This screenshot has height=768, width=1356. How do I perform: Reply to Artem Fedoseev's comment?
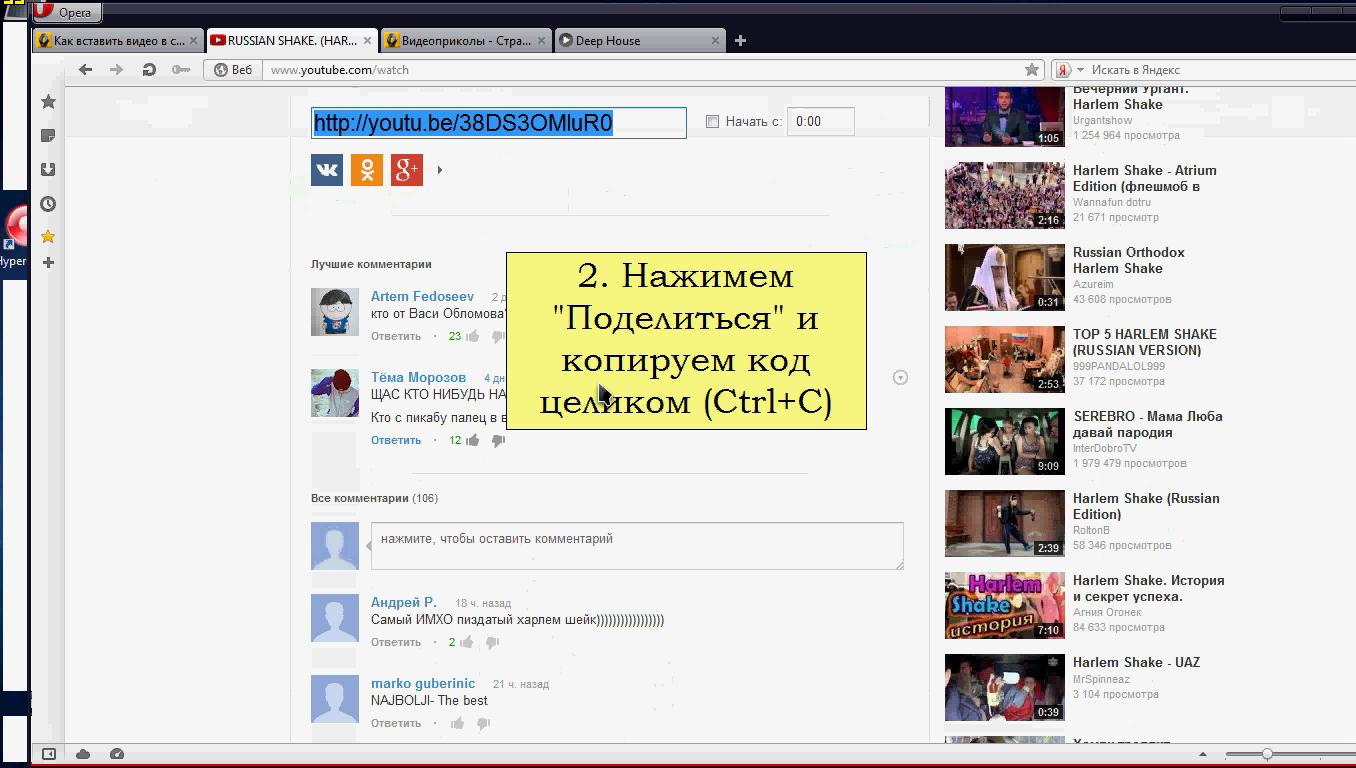coord(396,336)
